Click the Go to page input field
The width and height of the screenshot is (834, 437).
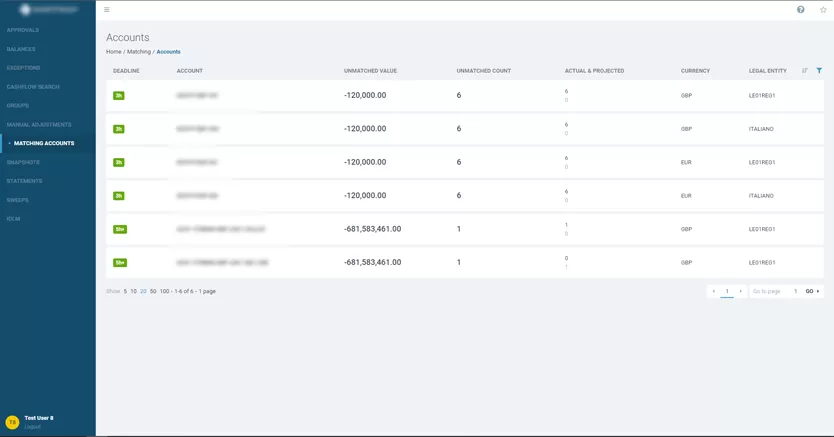pos(775,291)
